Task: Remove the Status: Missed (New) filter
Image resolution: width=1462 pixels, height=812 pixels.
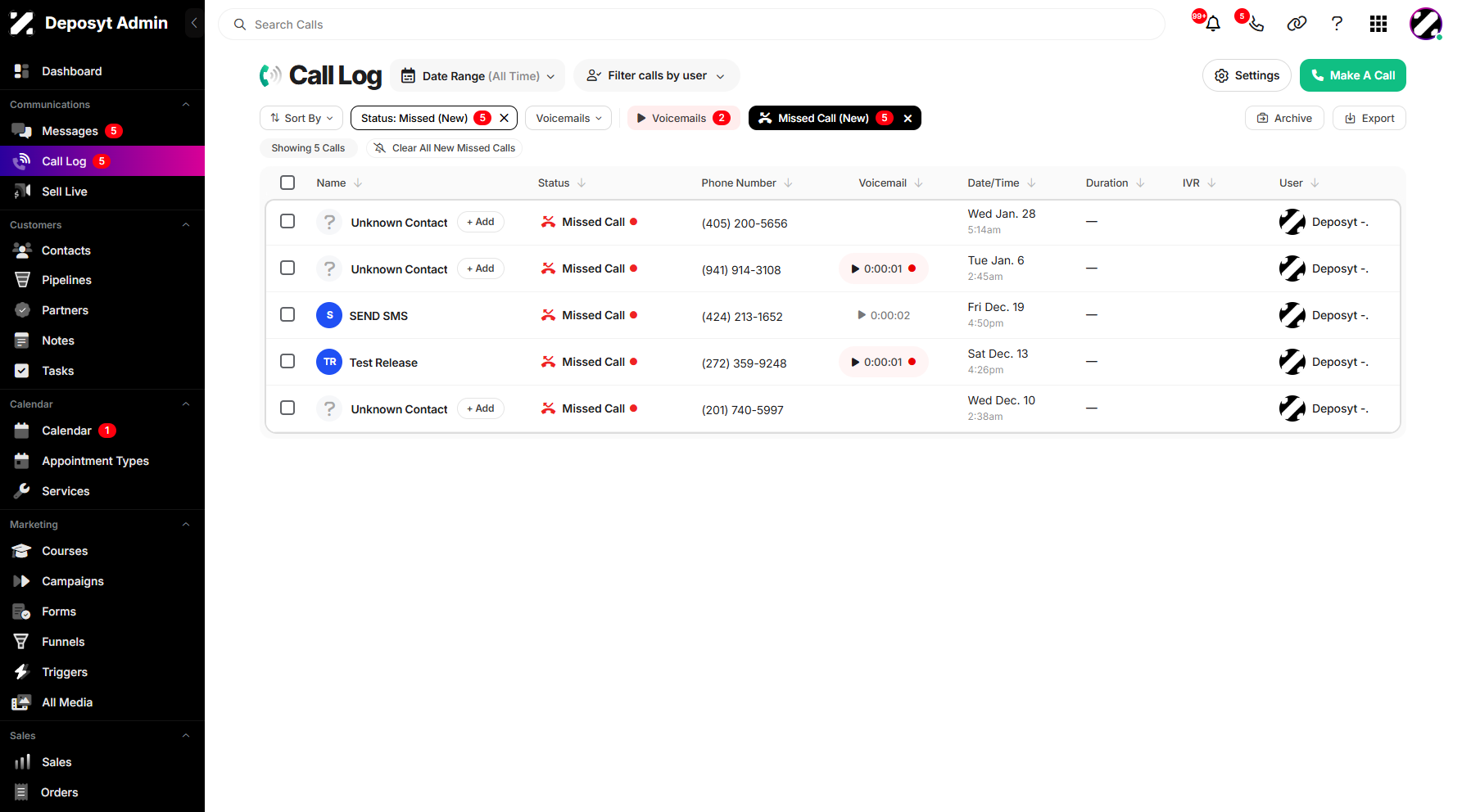Action: point(505,118)
